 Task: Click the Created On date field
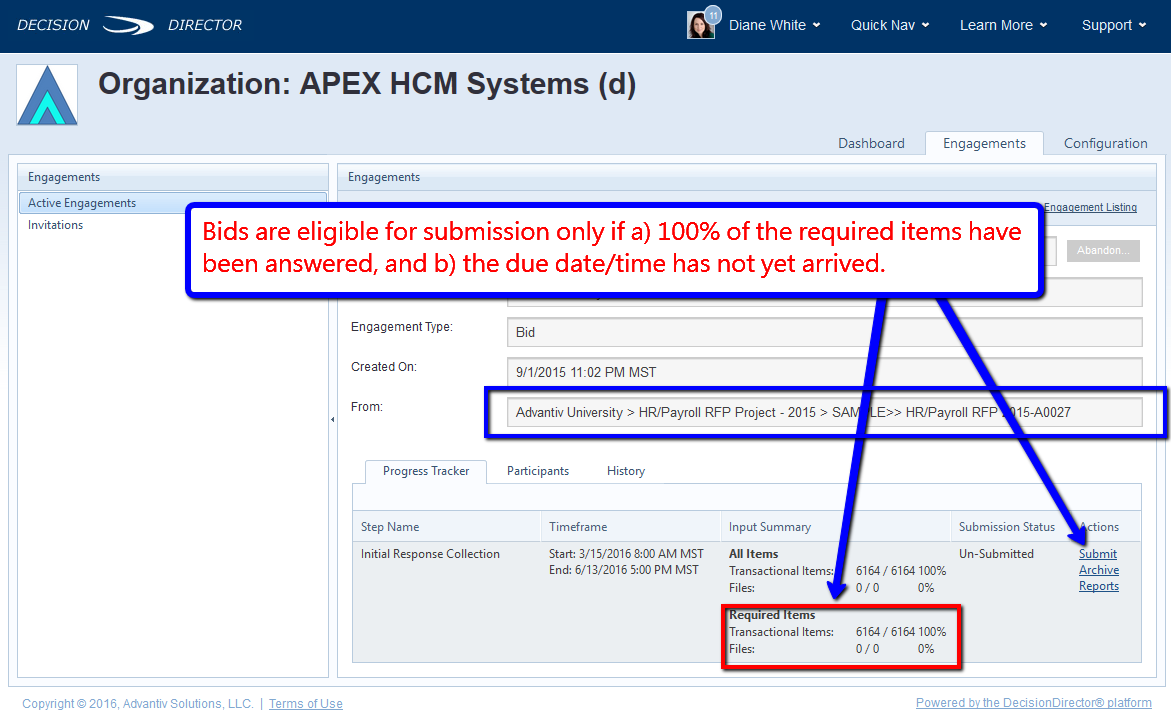pyautogui.click(x=824, y=372)
